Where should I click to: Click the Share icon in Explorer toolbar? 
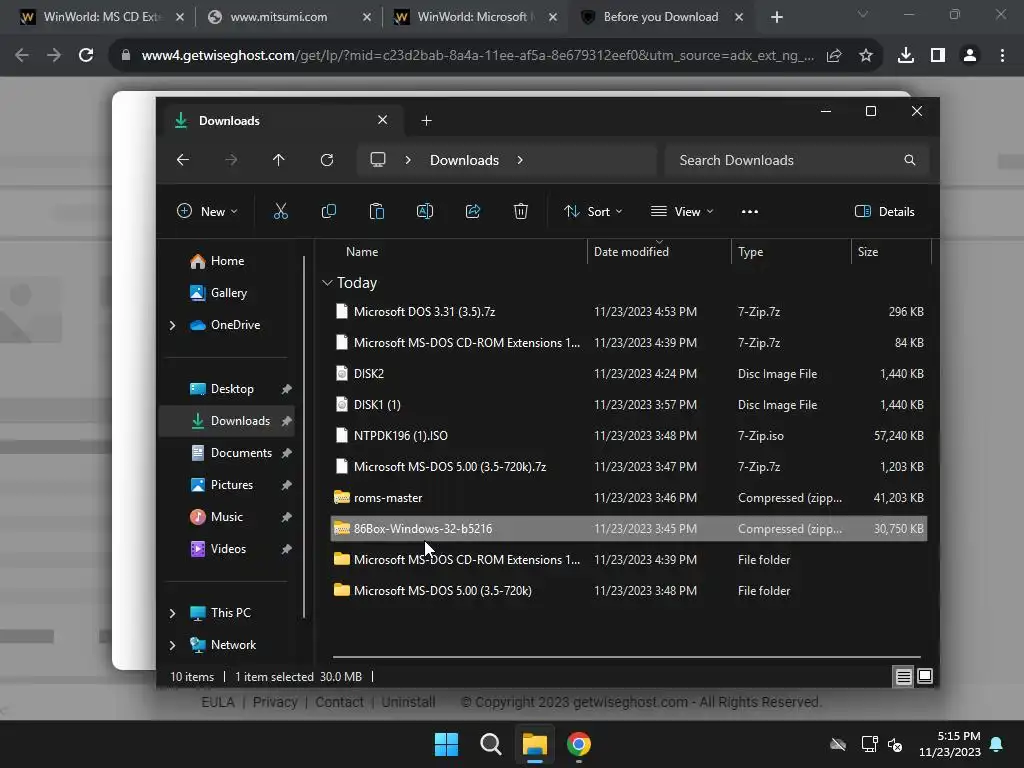pos(473,212)
